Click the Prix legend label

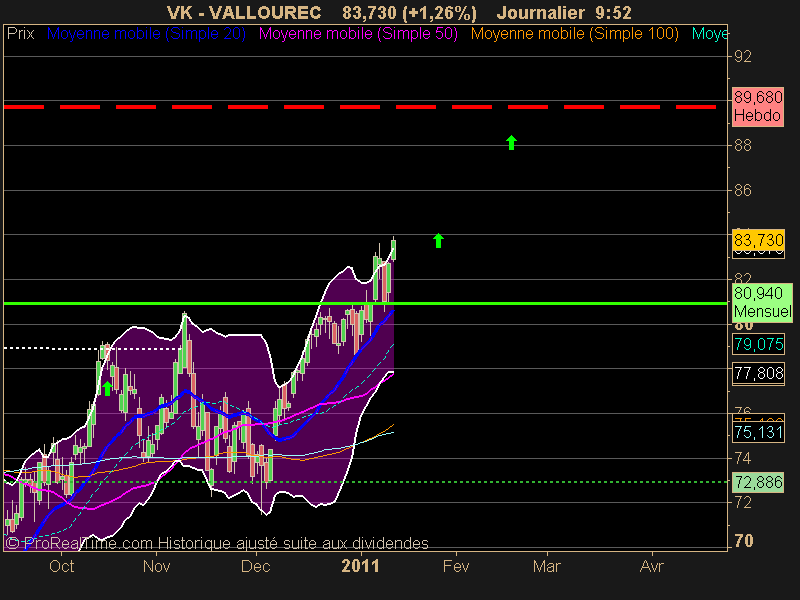(20, 34)
